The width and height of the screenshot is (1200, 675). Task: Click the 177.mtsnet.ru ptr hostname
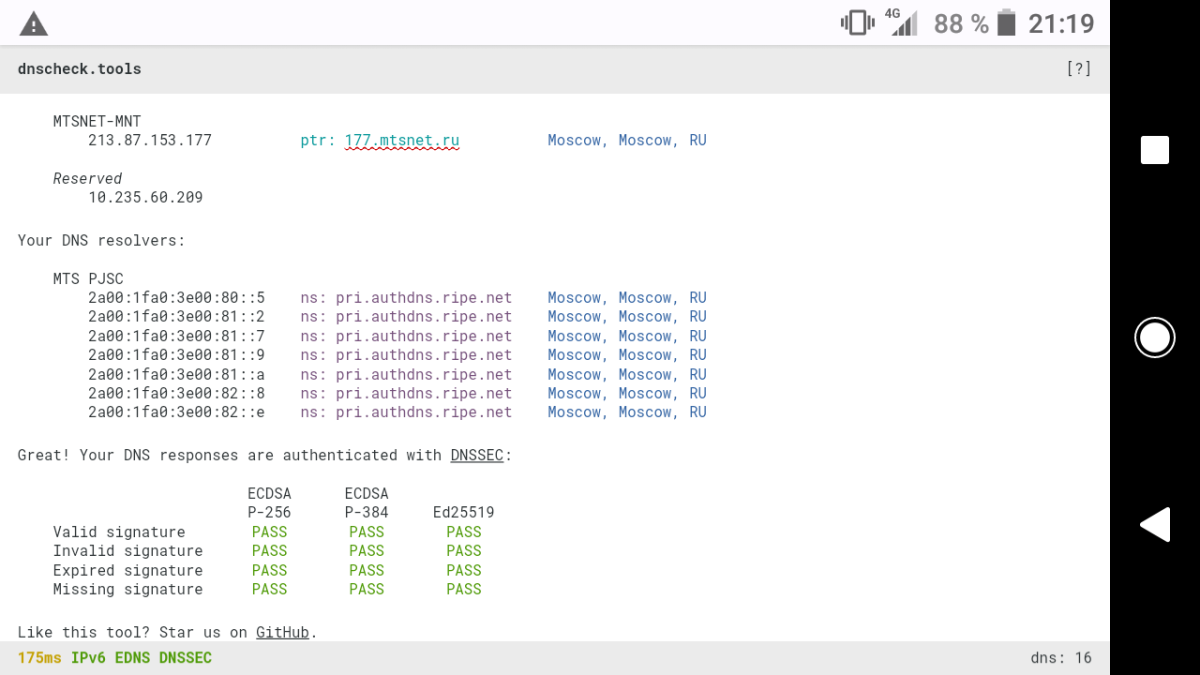click(x=402, y=140)
